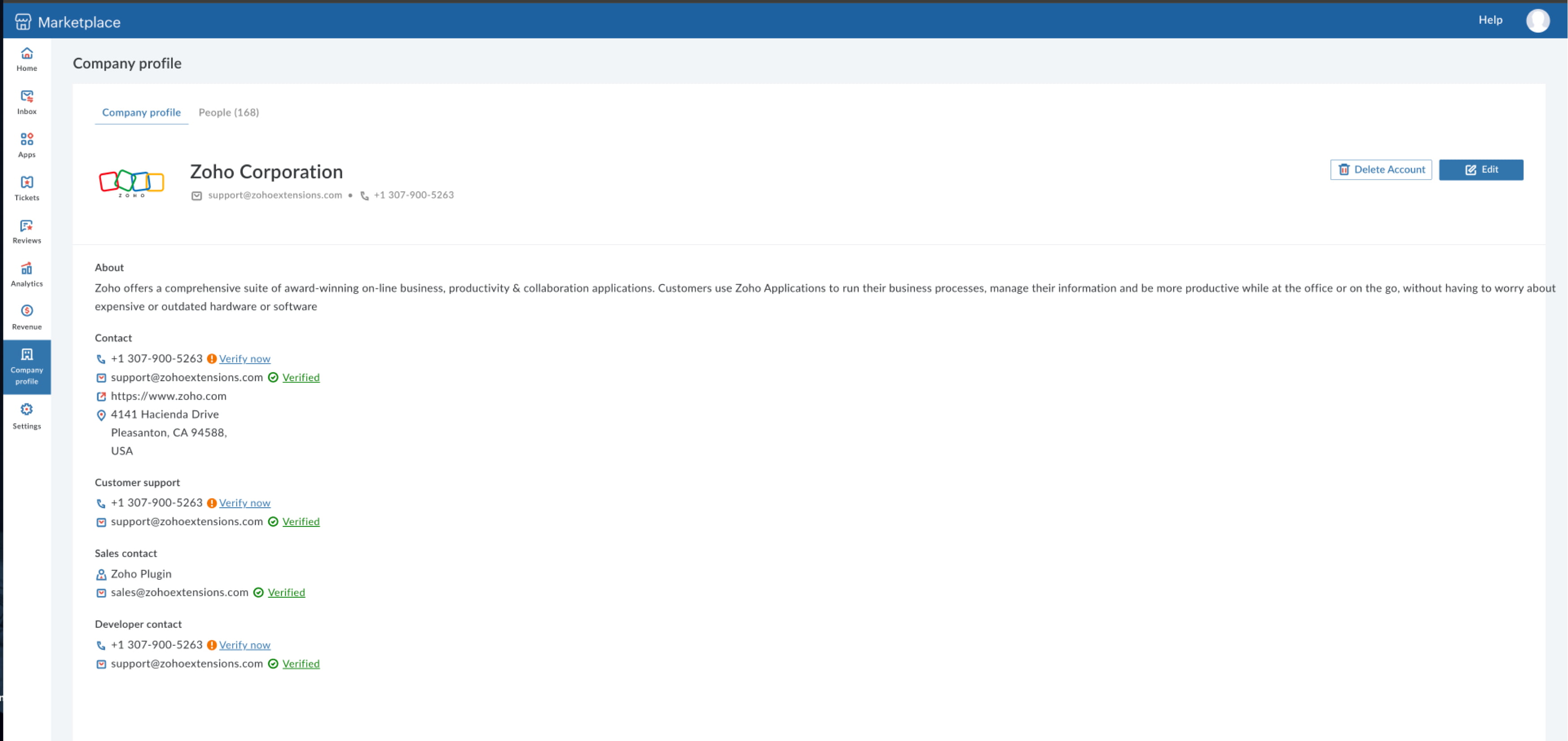Select the Company profile tab

pyautogui.click(x=141, y=112)
